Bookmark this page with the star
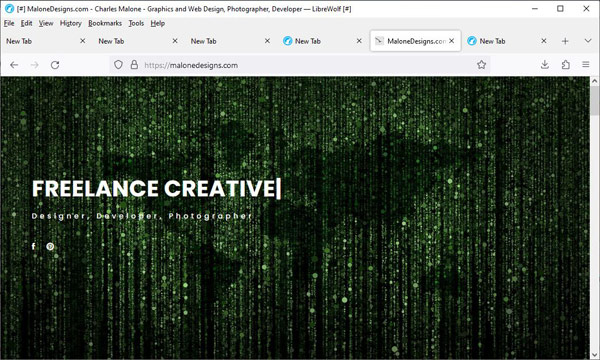This screenshot has height=360, width=600. pyautogui.click(x=481, y=65)
